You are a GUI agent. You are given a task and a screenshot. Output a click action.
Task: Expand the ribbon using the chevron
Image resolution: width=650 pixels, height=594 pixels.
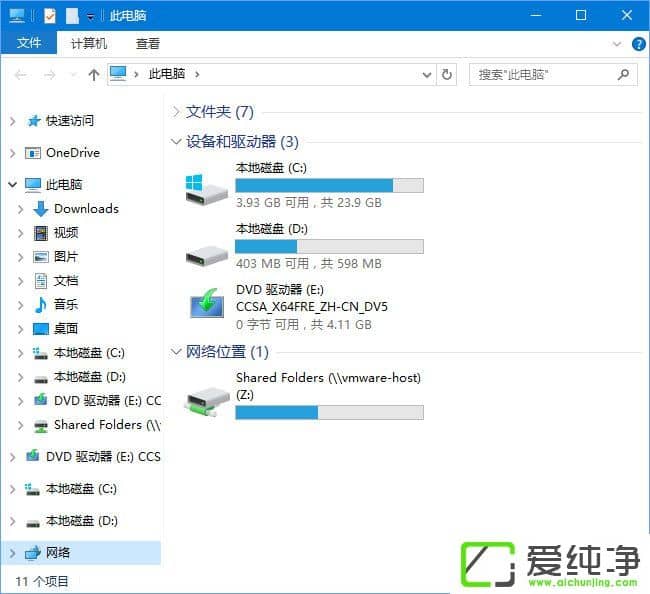[617, 44]
